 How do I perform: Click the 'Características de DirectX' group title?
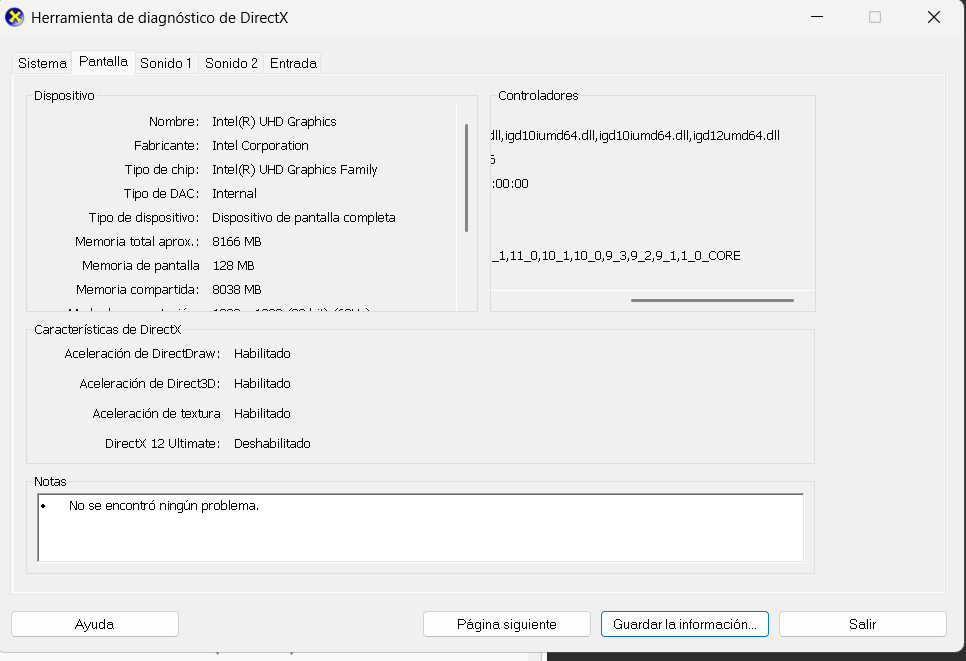point(107,330)
